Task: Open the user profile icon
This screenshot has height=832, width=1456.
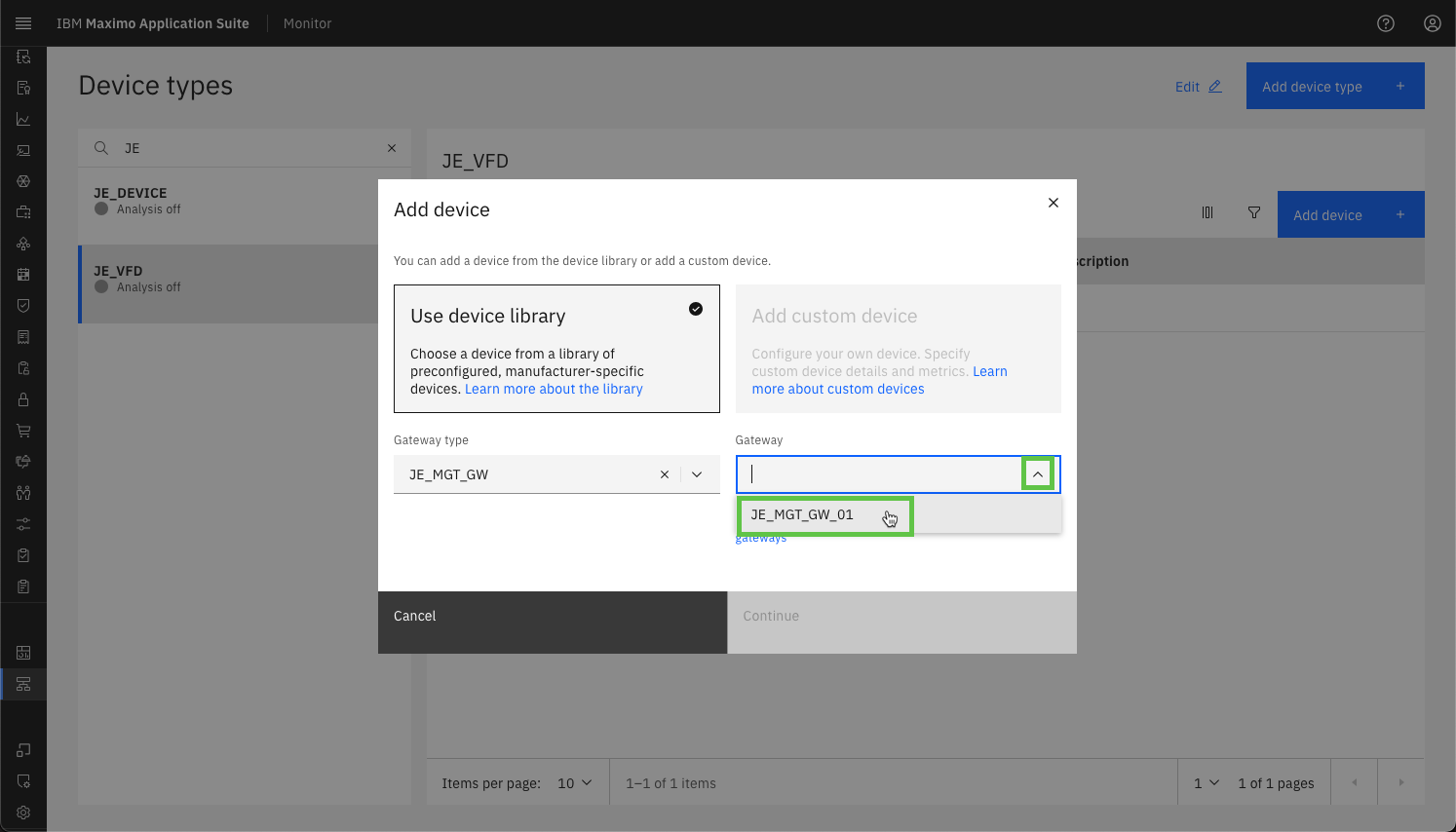Action: coord(1433,23)
